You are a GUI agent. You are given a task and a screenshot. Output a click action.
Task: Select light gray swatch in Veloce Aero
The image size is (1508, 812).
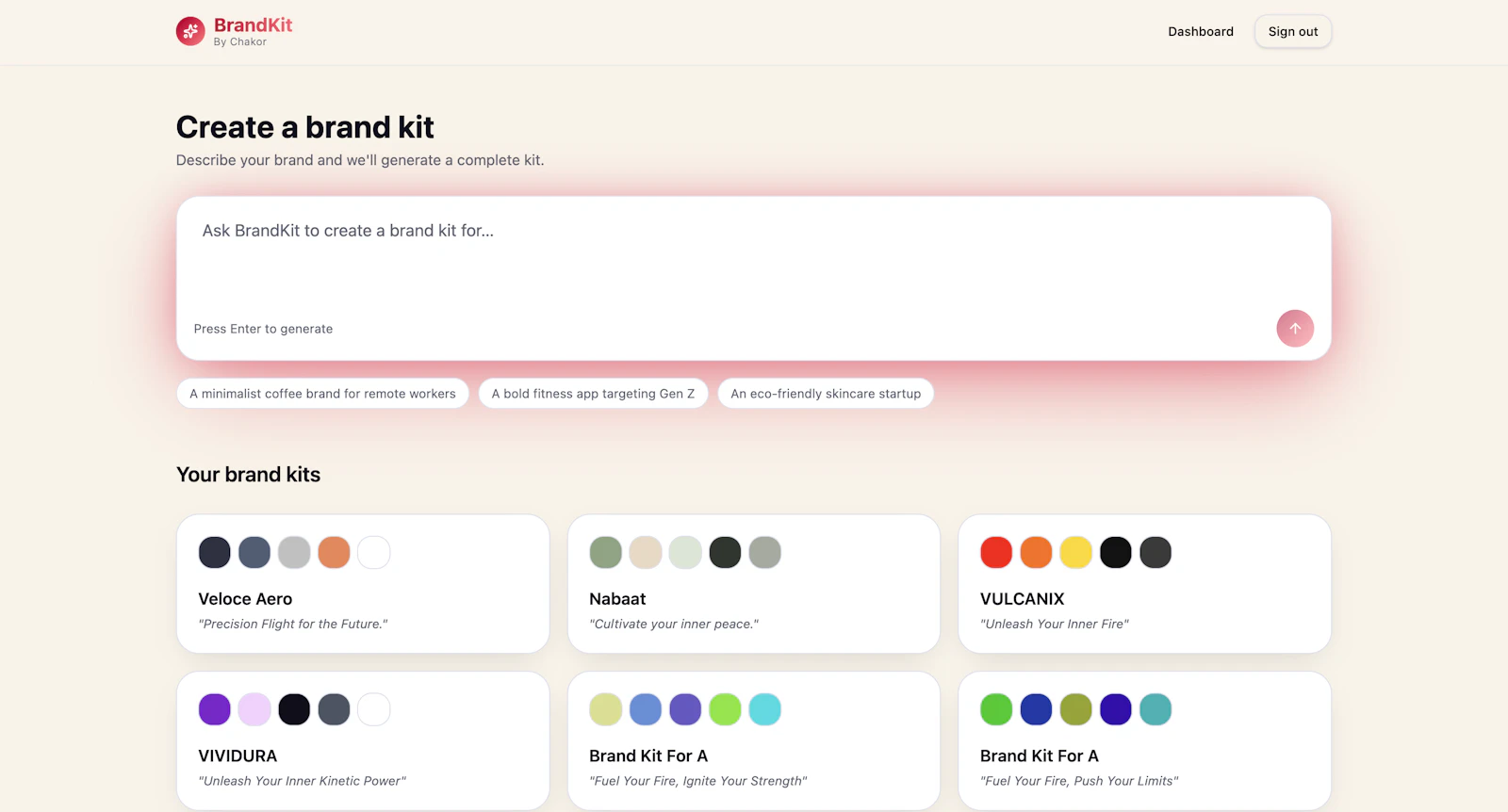click(294, 553)
